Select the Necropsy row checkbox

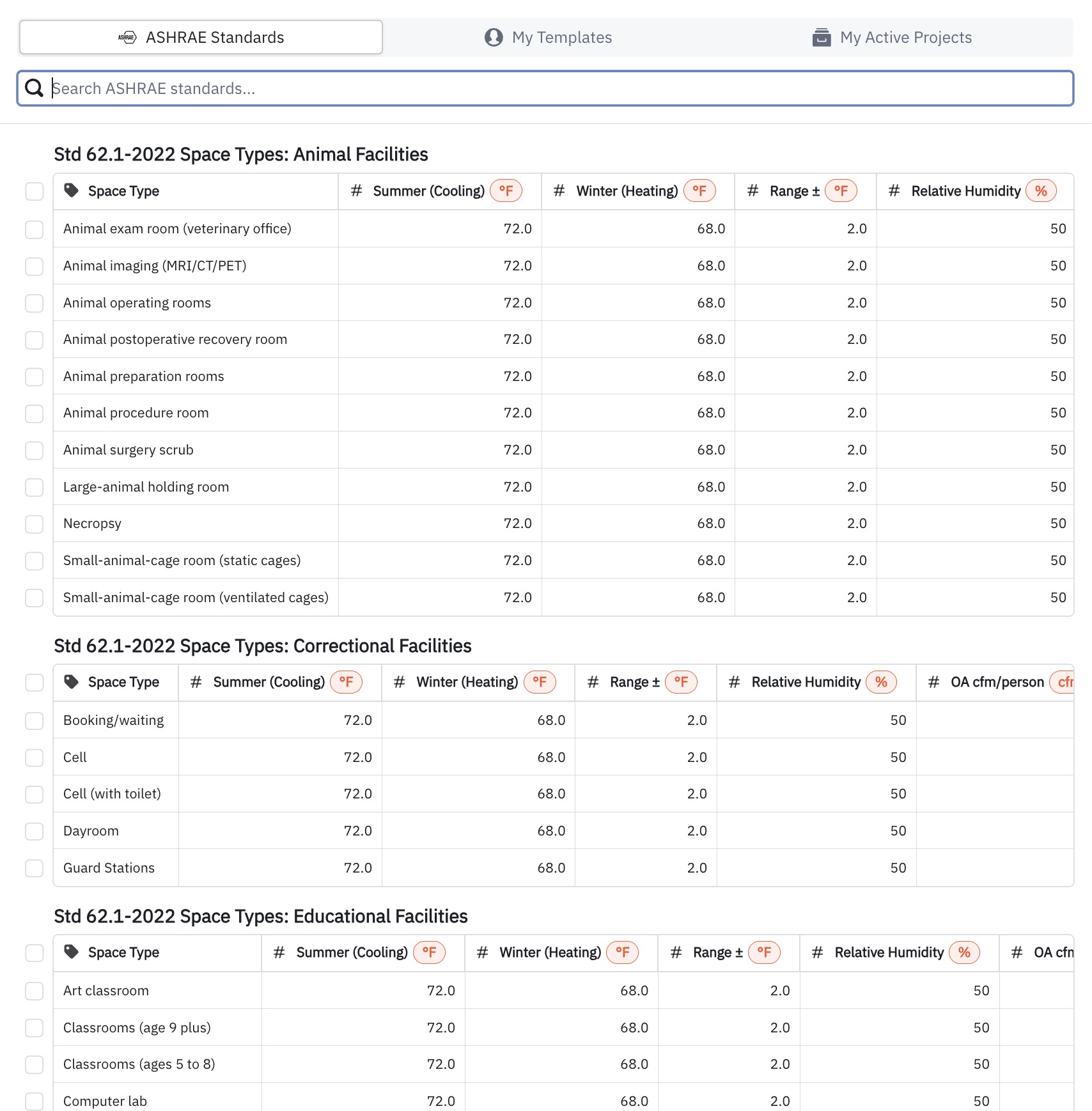pos(35,524)
